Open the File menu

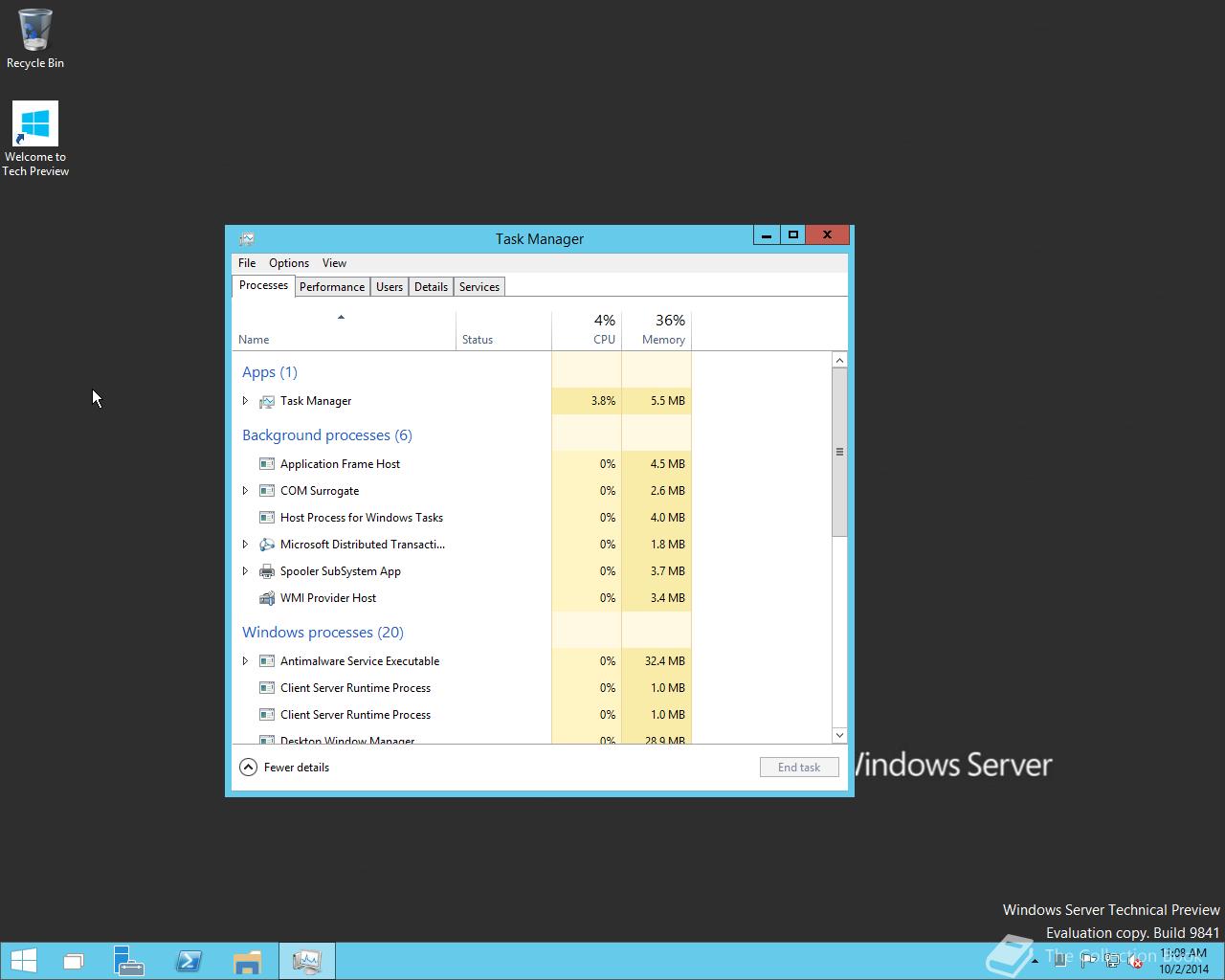point(247,263)
